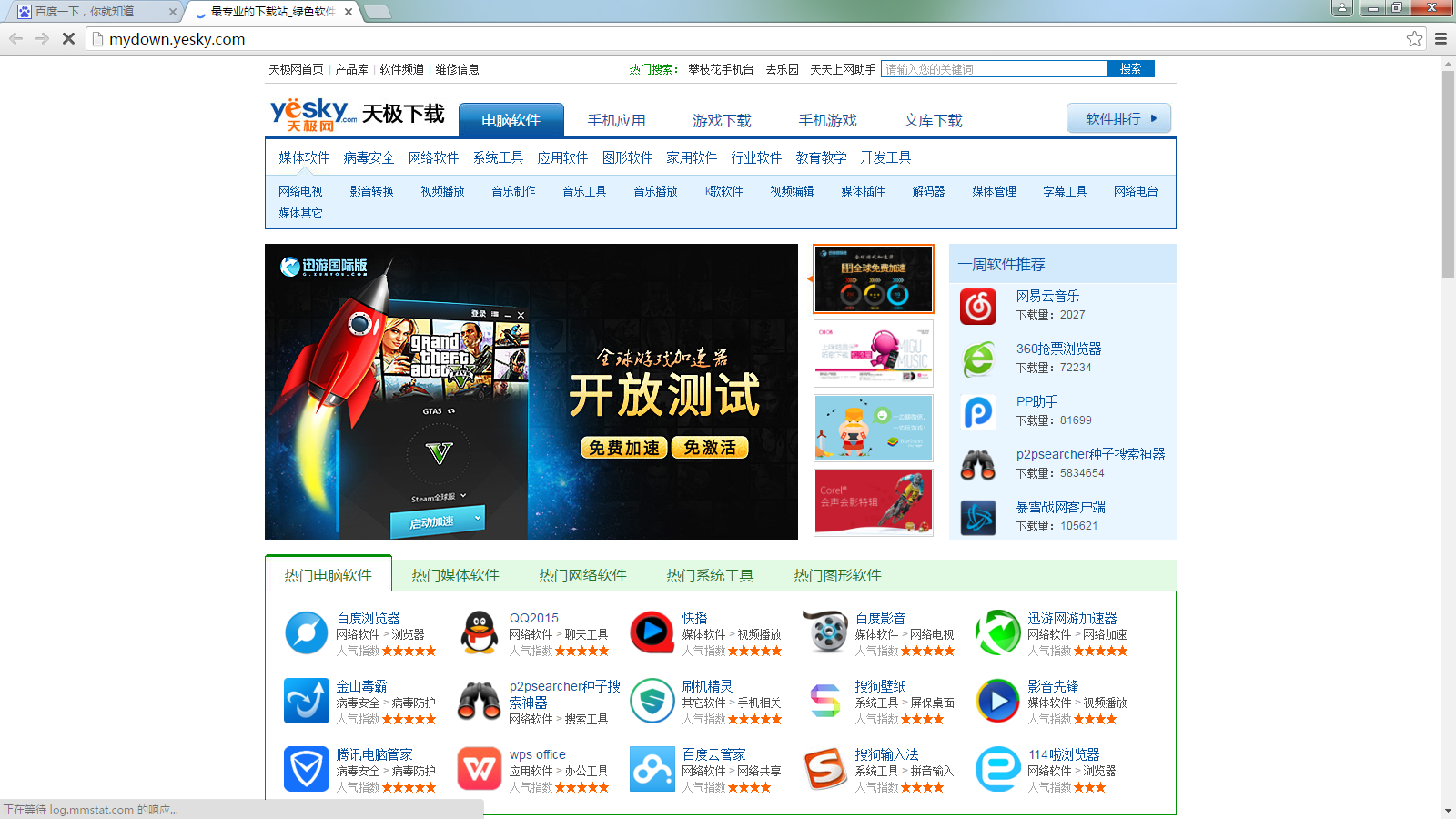
Task: Click the 搜狗壁纸 icon
Action: (x=825, y=701)
